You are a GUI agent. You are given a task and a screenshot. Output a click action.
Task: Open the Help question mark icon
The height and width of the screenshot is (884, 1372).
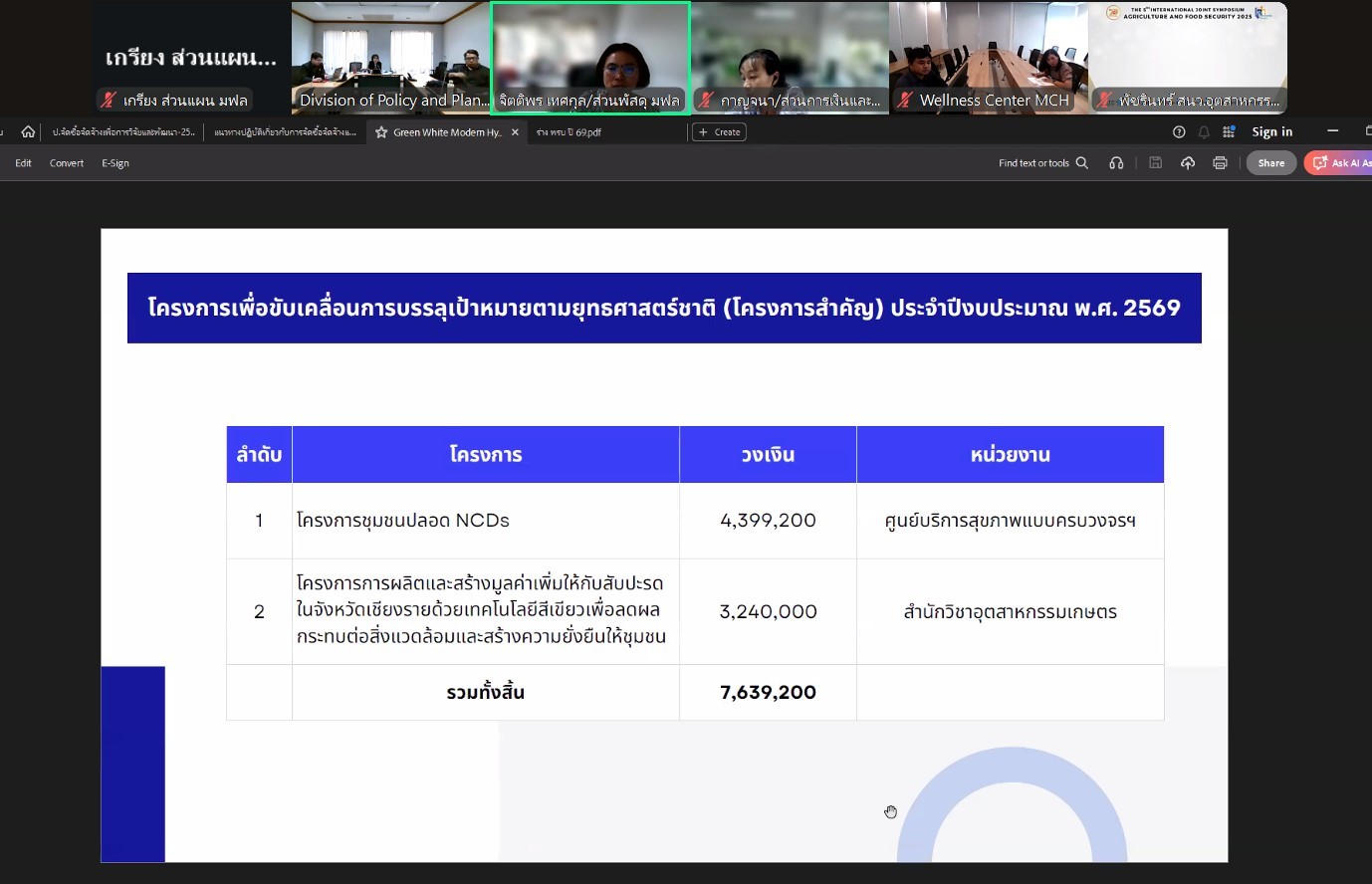tap(1179, 131)
